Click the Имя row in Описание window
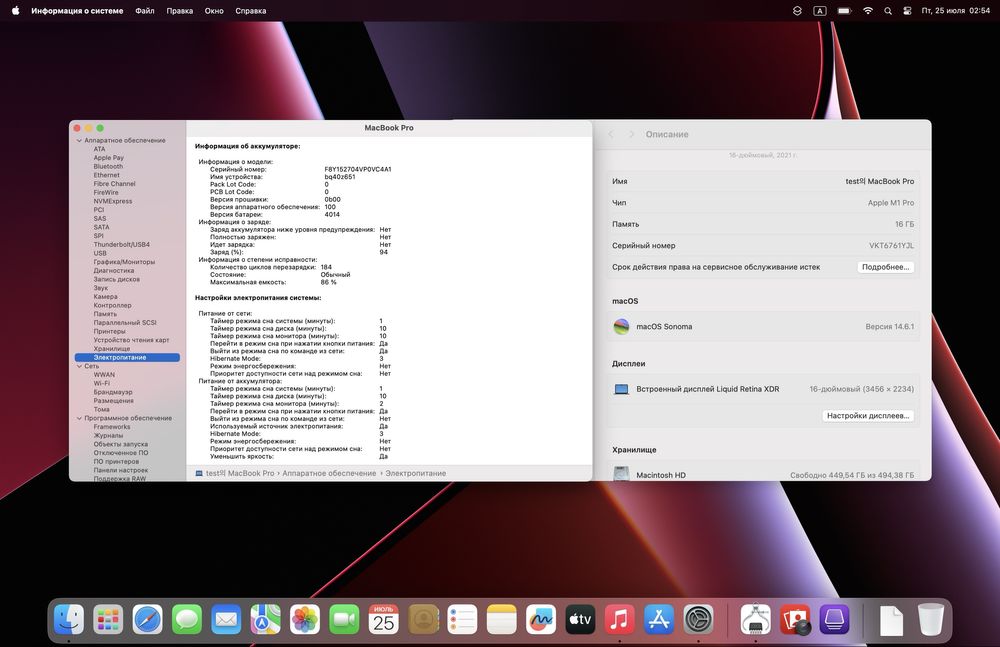Image resolution: width=1000 pixels, height=647 pixels. [763, 181]
